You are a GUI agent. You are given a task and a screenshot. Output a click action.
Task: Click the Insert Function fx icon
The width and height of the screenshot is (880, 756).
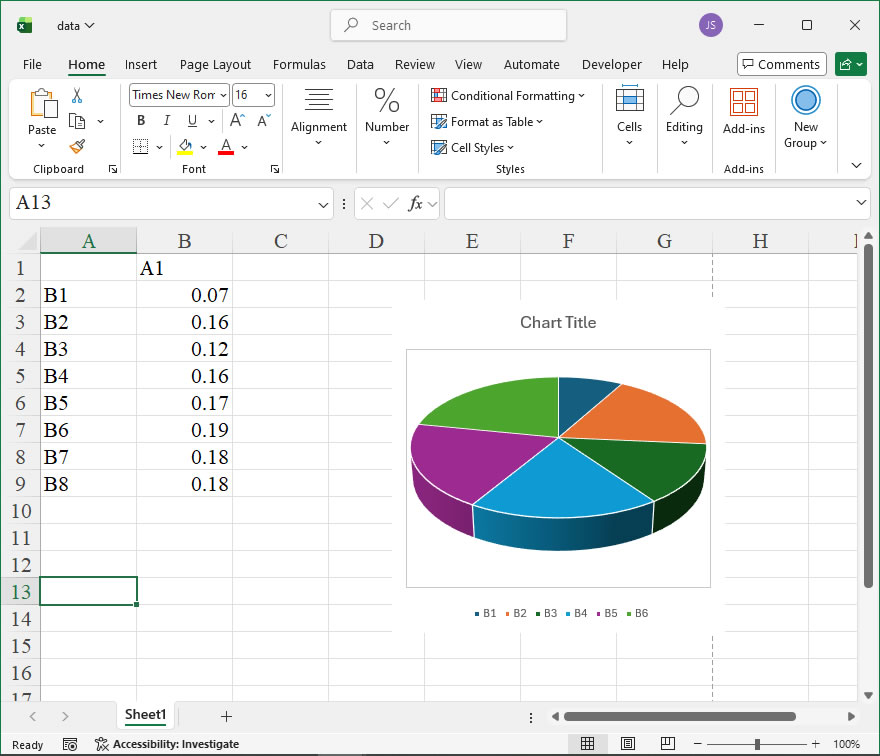point(415,203)
